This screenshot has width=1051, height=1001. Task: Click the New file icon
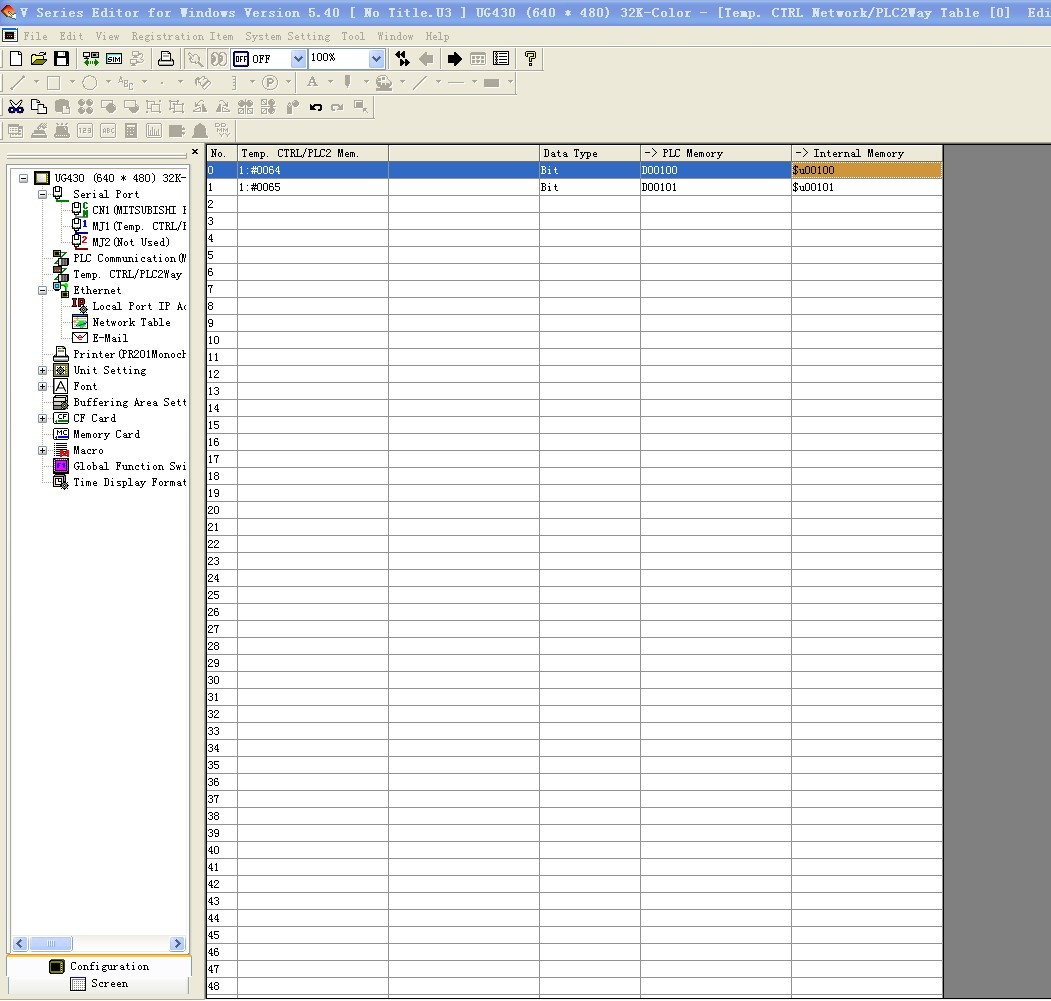tap(15, 59)
